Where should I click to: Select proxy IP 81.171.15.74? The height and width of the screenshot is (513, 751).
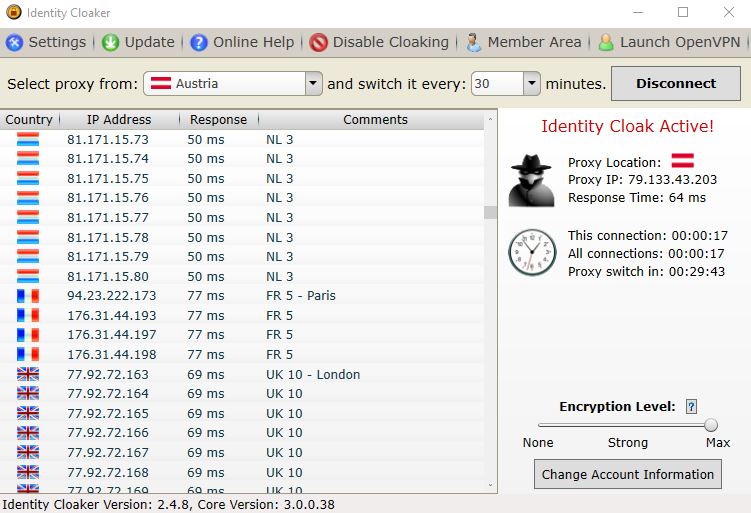[x=108, y=159]
